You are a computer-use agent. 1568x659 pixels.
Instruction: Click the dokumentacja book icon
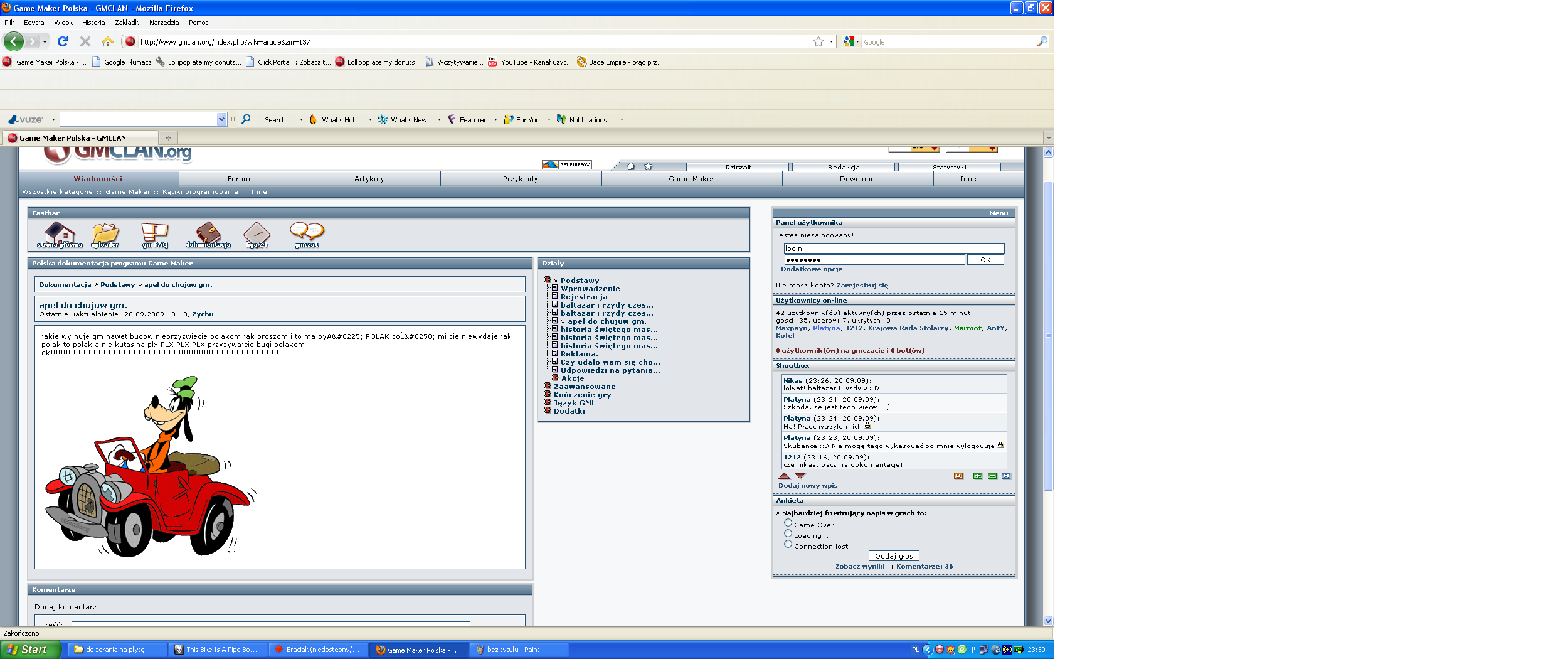point(208,234)
